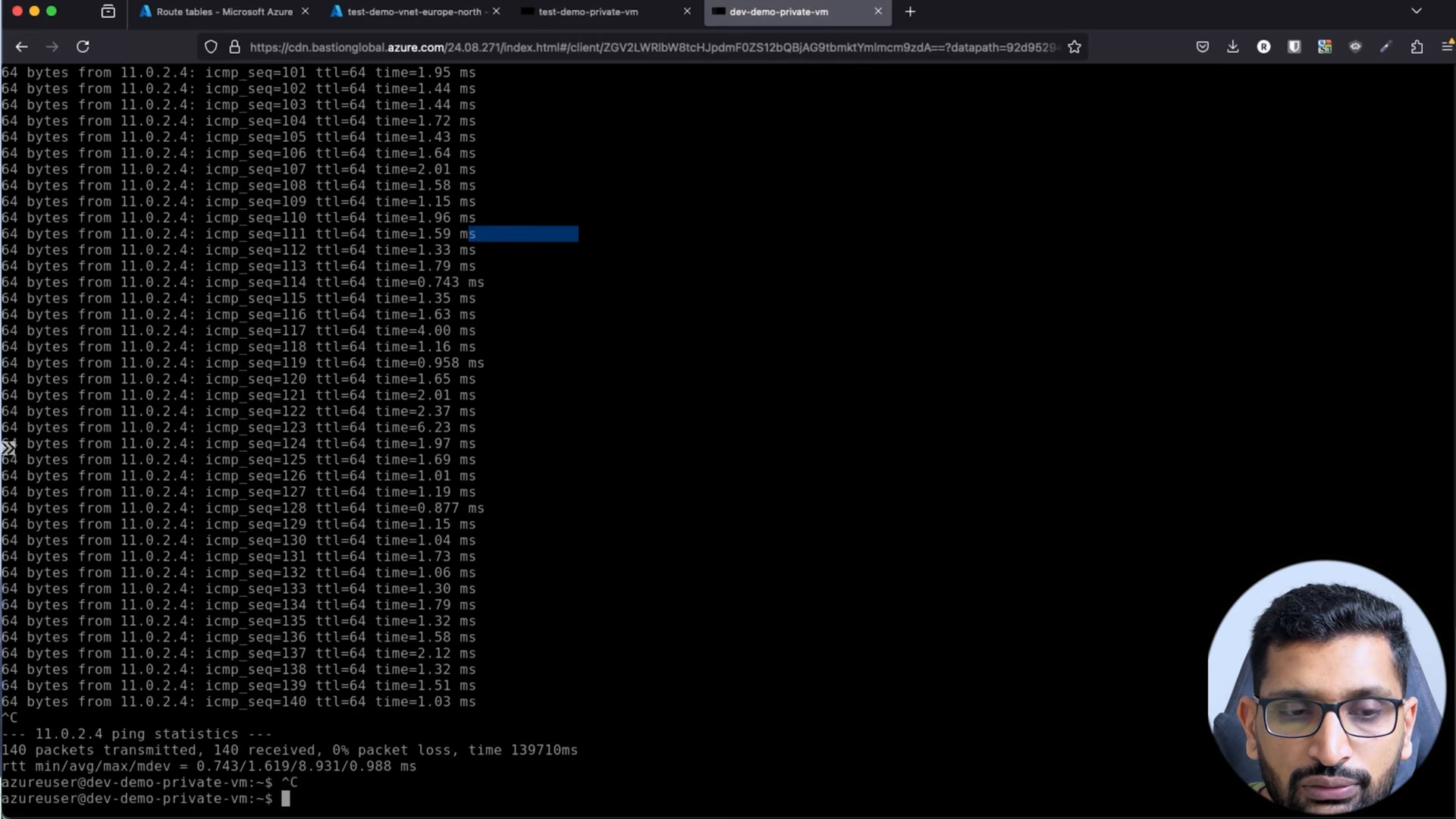Click the icmp_seq=117 time=4.00 ms line
This screenshot has width=1456, height=819.
239,331
